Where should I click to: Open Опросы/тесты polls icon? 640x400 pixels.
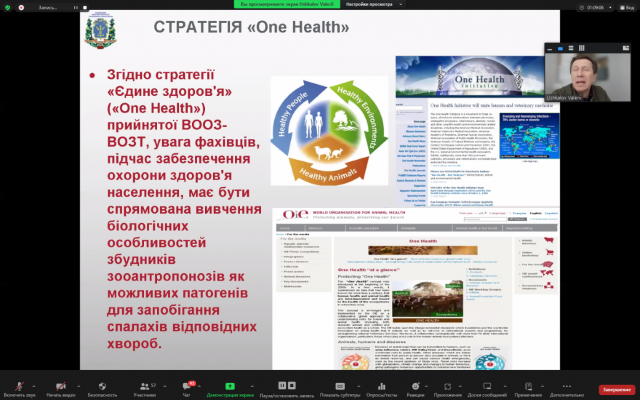[382, 386]
